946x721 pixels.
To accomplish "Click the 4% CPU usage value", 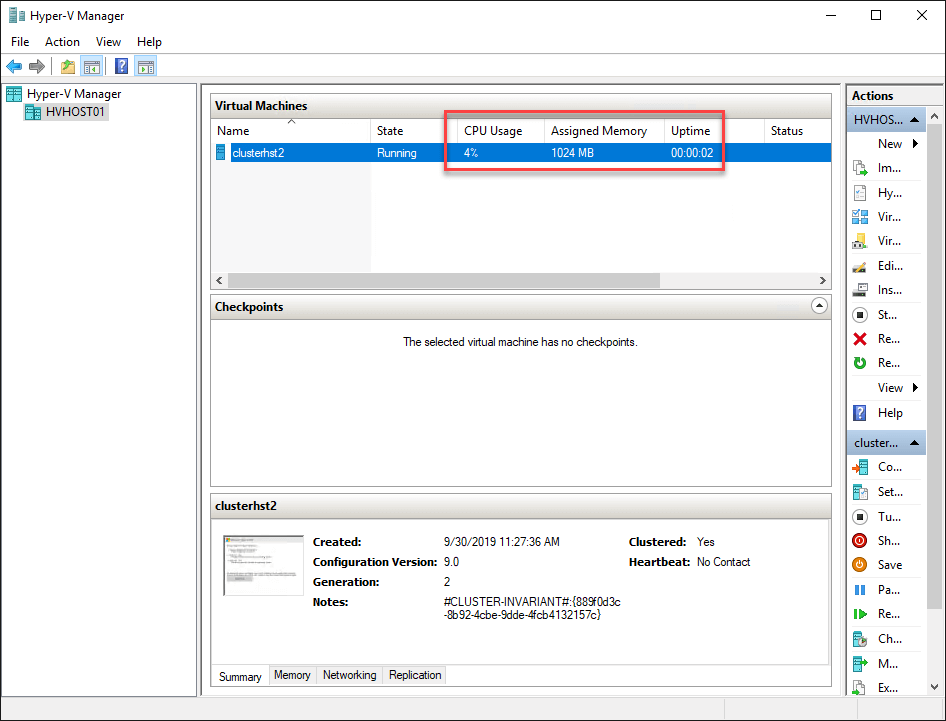I will click(471, 153).
